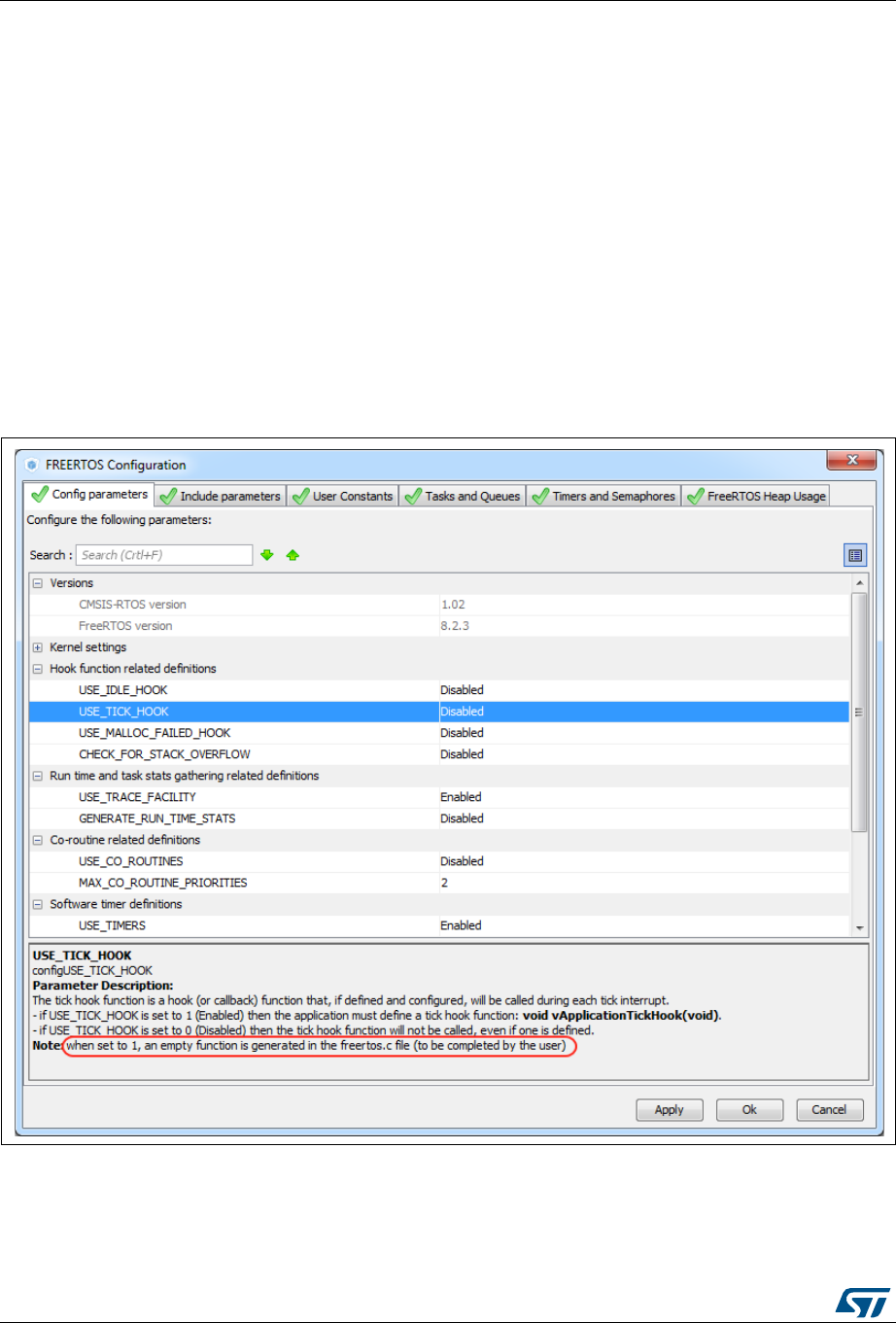The height and width of the screenshot is (1323, 896).
Task: Select the MAX_CO_ROUTINE_PRIORITIES row
Action: click(439, 883)
